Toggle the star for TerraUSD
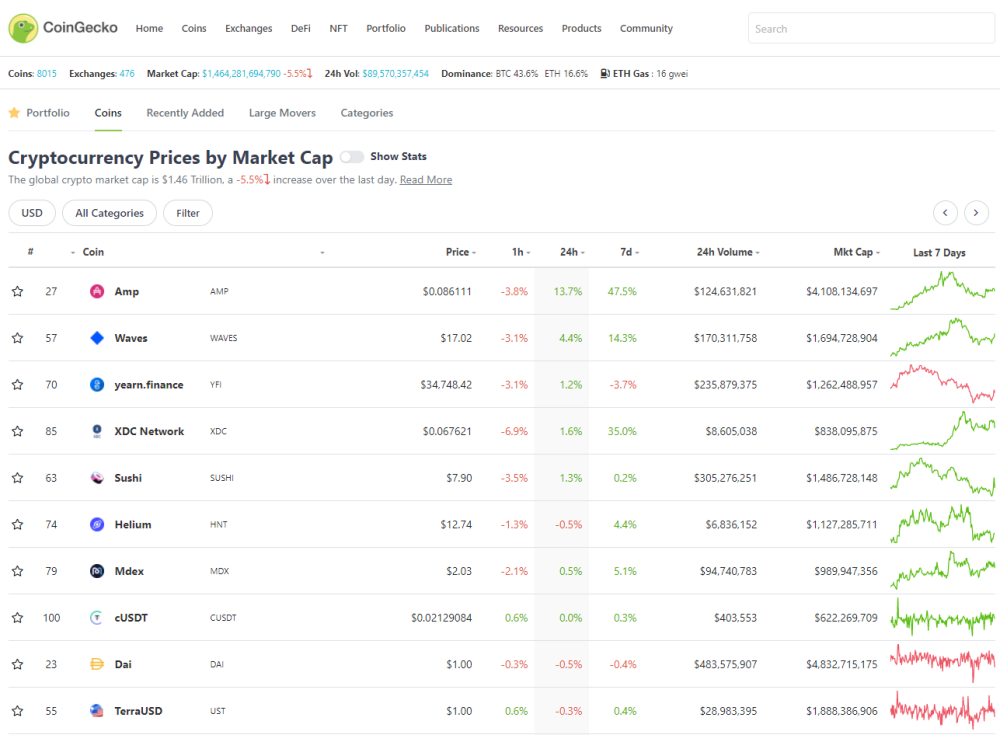Screen dimensions: 1000x735 coord(18,711)
